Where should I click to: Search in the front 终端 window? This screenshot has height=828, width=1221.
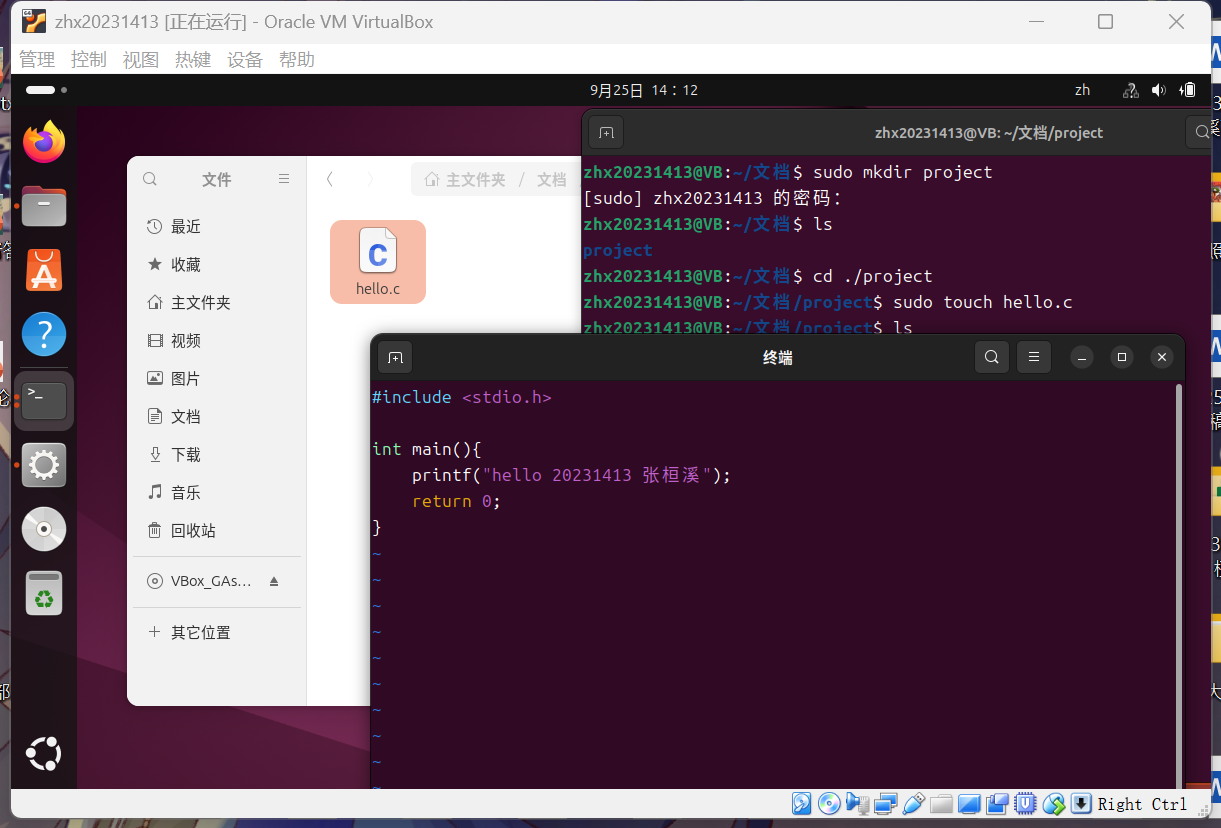coord(991,357)
